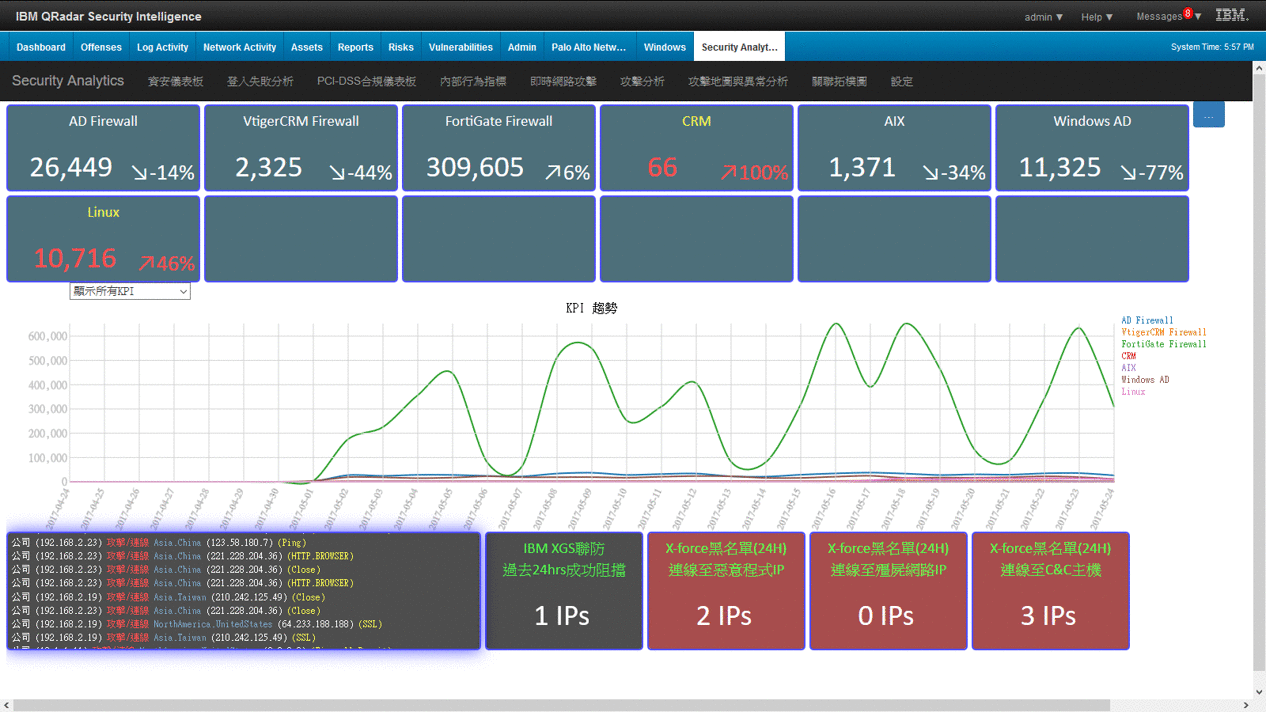Click the horizontal scrollbar right arrow
The image size is (1266, 712).
pos(1245,705)
